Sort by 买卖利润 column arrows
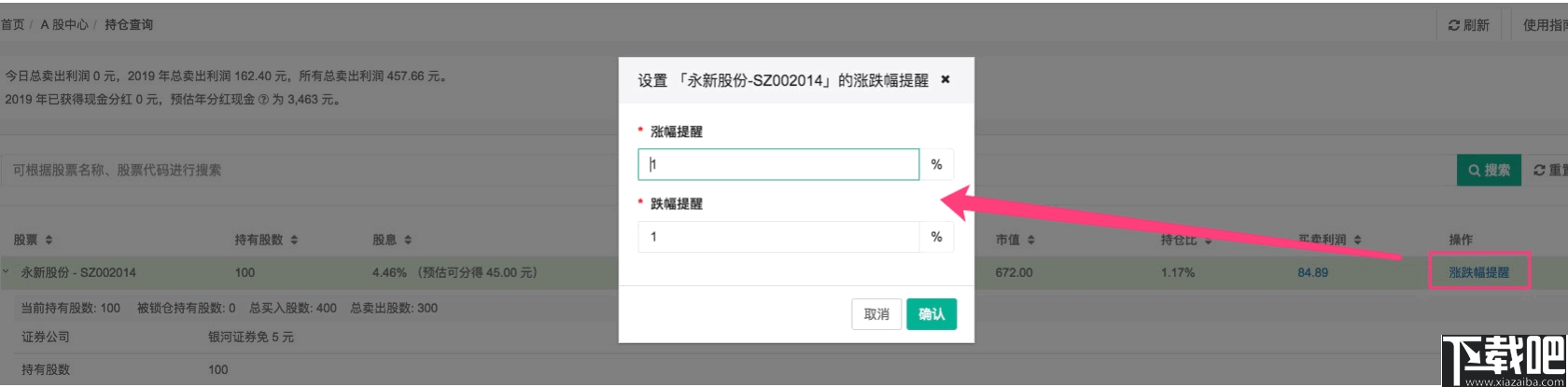1568x387 pixels. (x=1357, y=240)
